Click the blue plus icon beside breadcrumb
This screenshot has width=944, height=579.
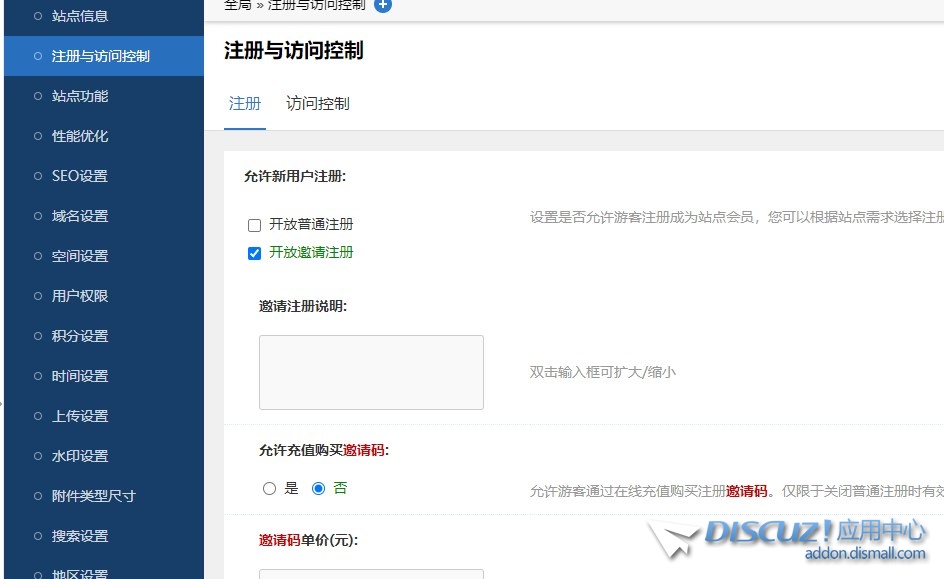(383, 5)
